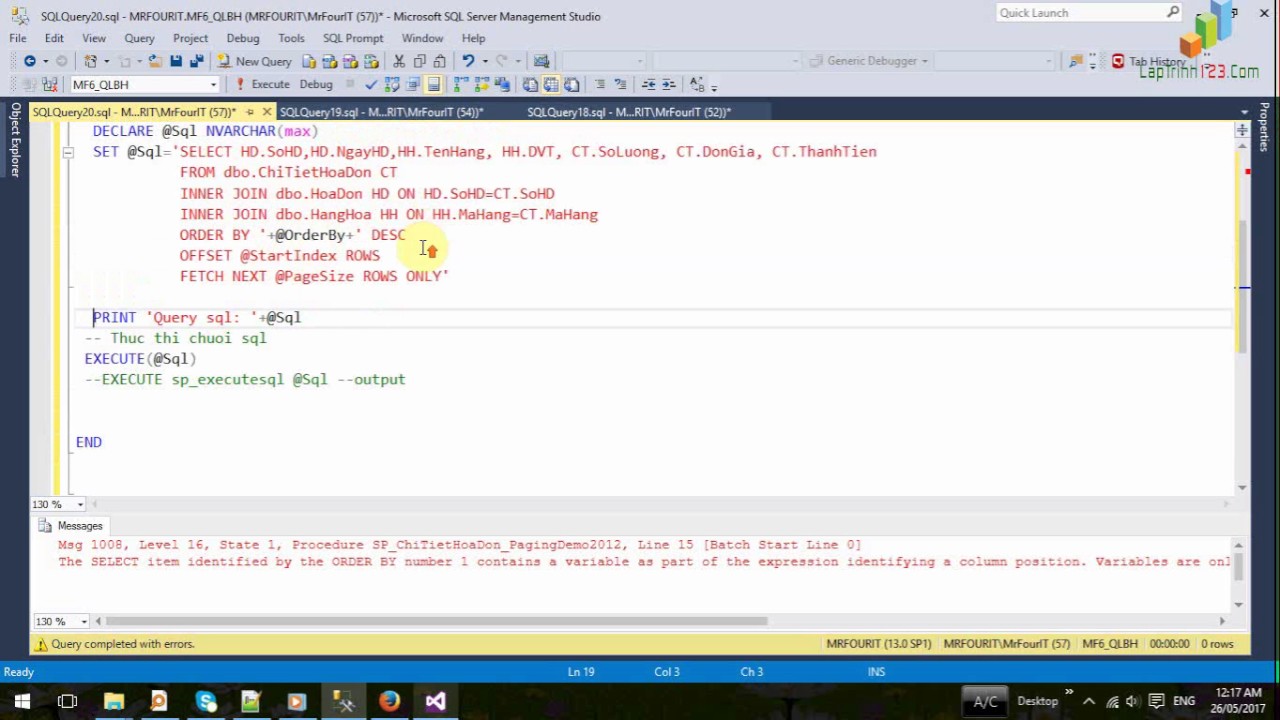Click the Save All icon
Image resolution: width=1280 pixels, height=720 pixels.
197,61
